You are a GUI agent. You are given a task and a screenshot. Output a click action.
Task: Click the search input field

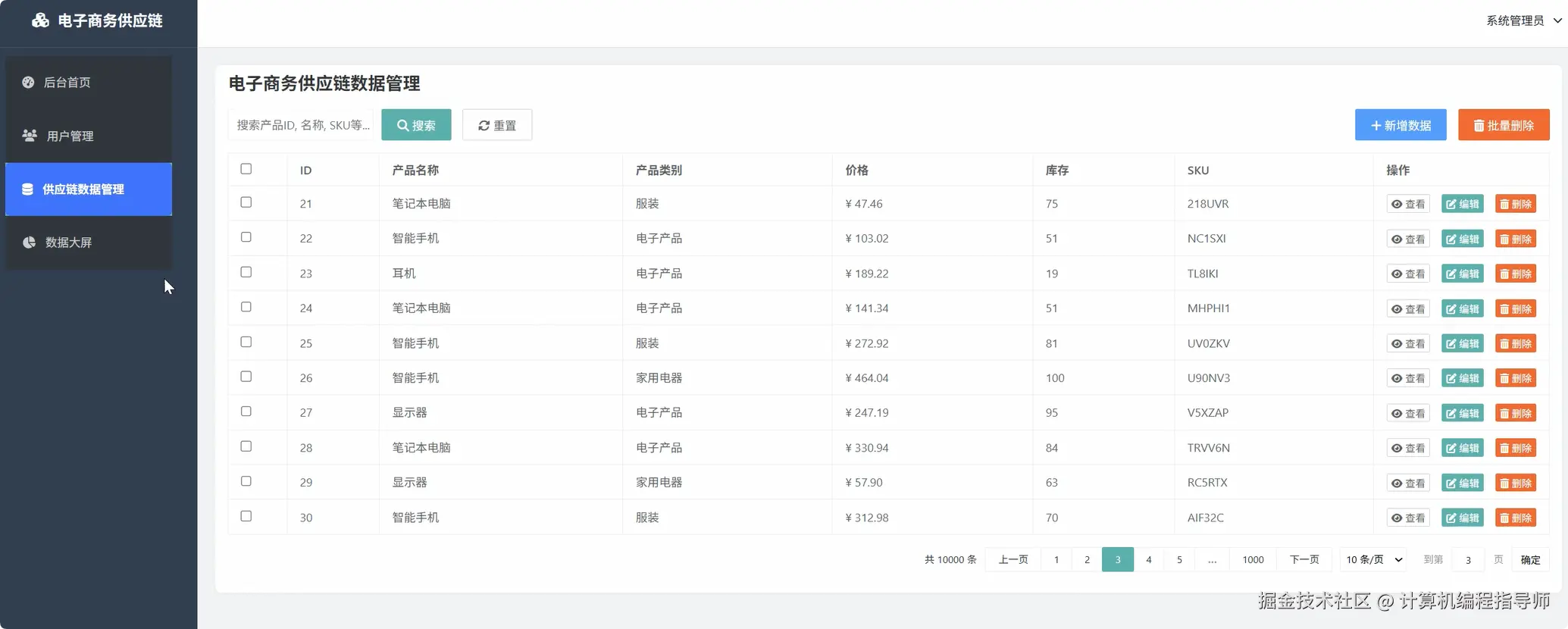[x=301, y=125]
